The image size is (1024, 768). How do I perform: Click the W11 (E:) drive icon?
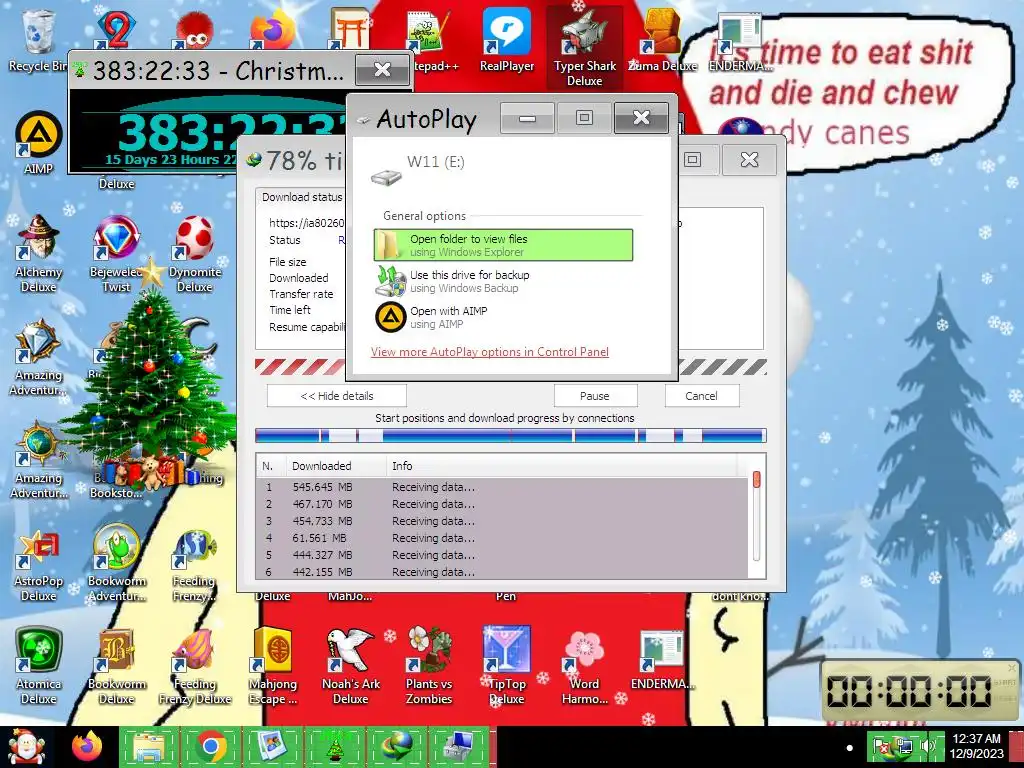pyautogui.click(x=386, y=177)
